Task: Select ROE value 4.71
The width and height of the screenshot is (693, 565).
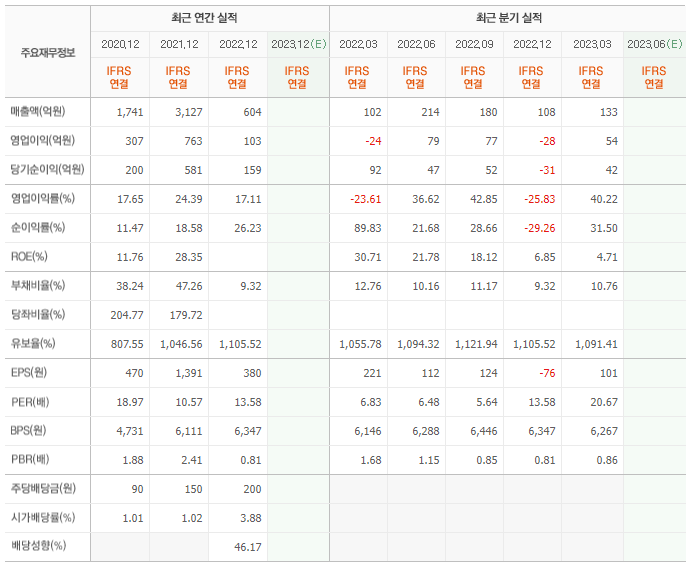Action: pyautogui.click(x=607, y=257)
